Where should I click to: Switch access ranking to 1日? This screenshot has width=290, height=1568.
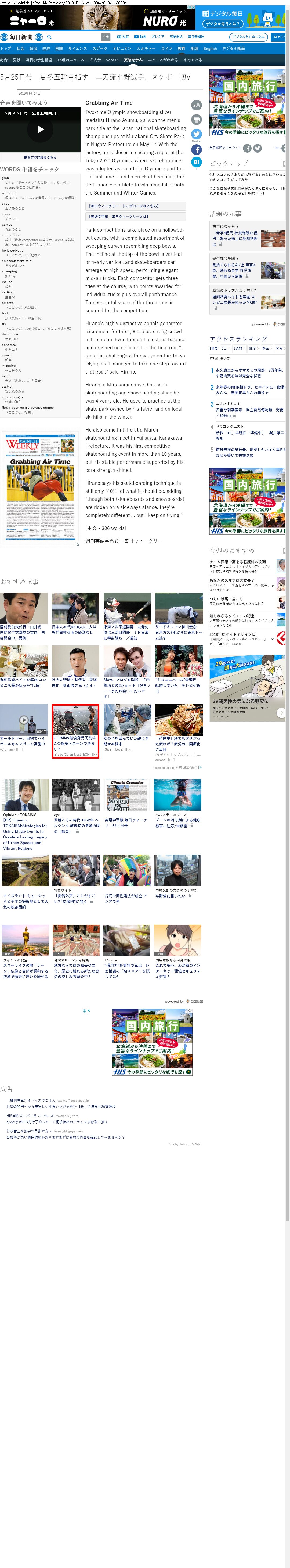tap(224, 349)
